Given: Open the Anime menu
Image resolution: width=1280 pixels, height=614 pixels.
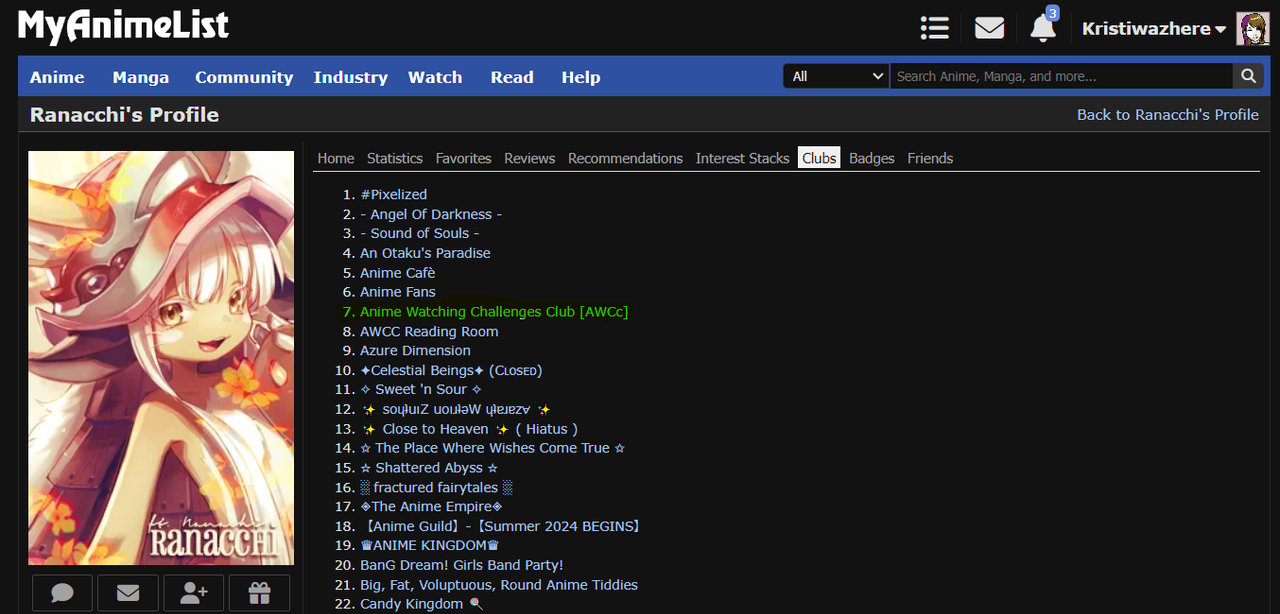Looking at the screenshot, I should pos(57,77).
